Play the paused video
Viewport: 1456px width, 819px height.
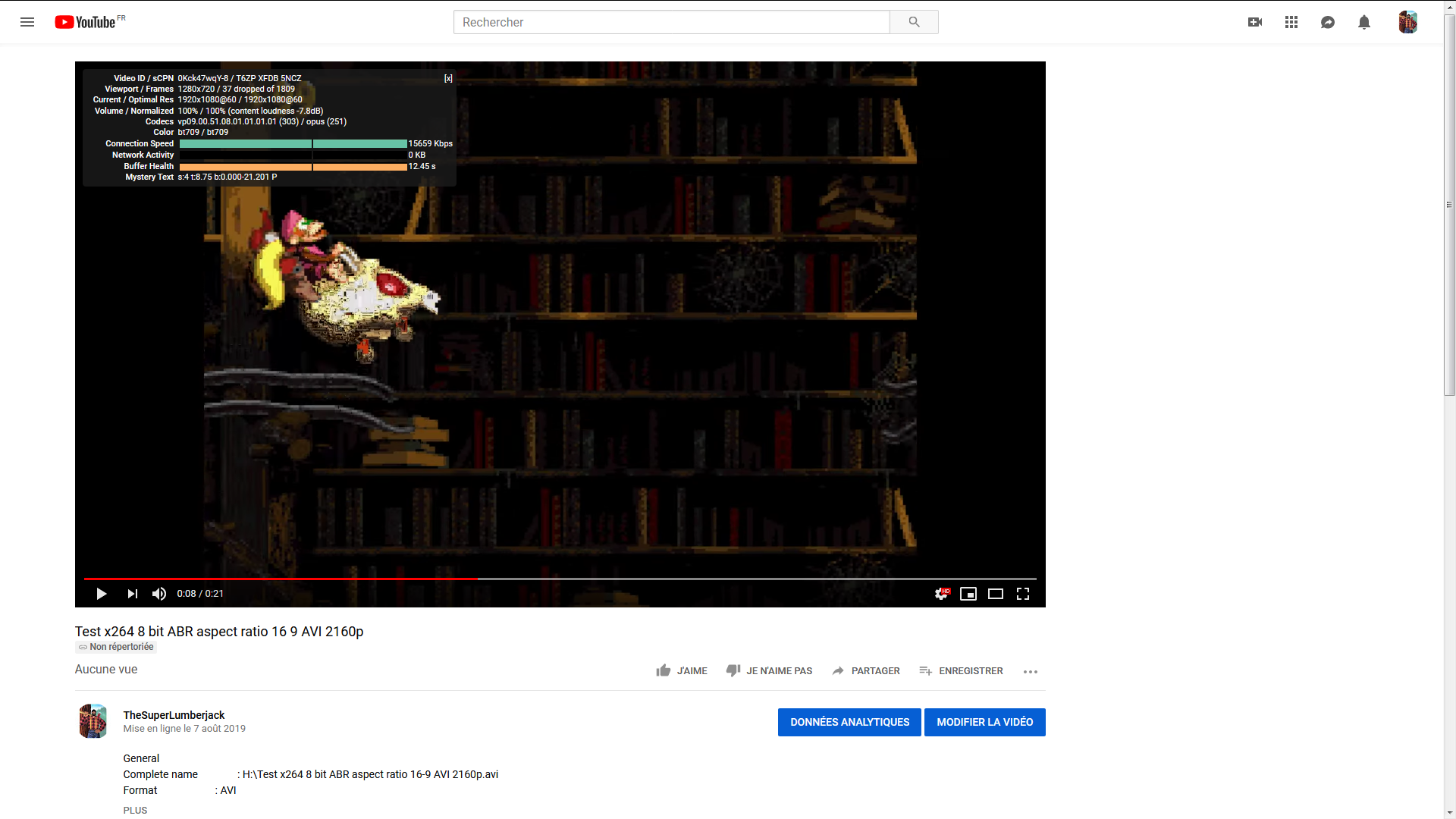pyautogui.click(x=101, y=594)
